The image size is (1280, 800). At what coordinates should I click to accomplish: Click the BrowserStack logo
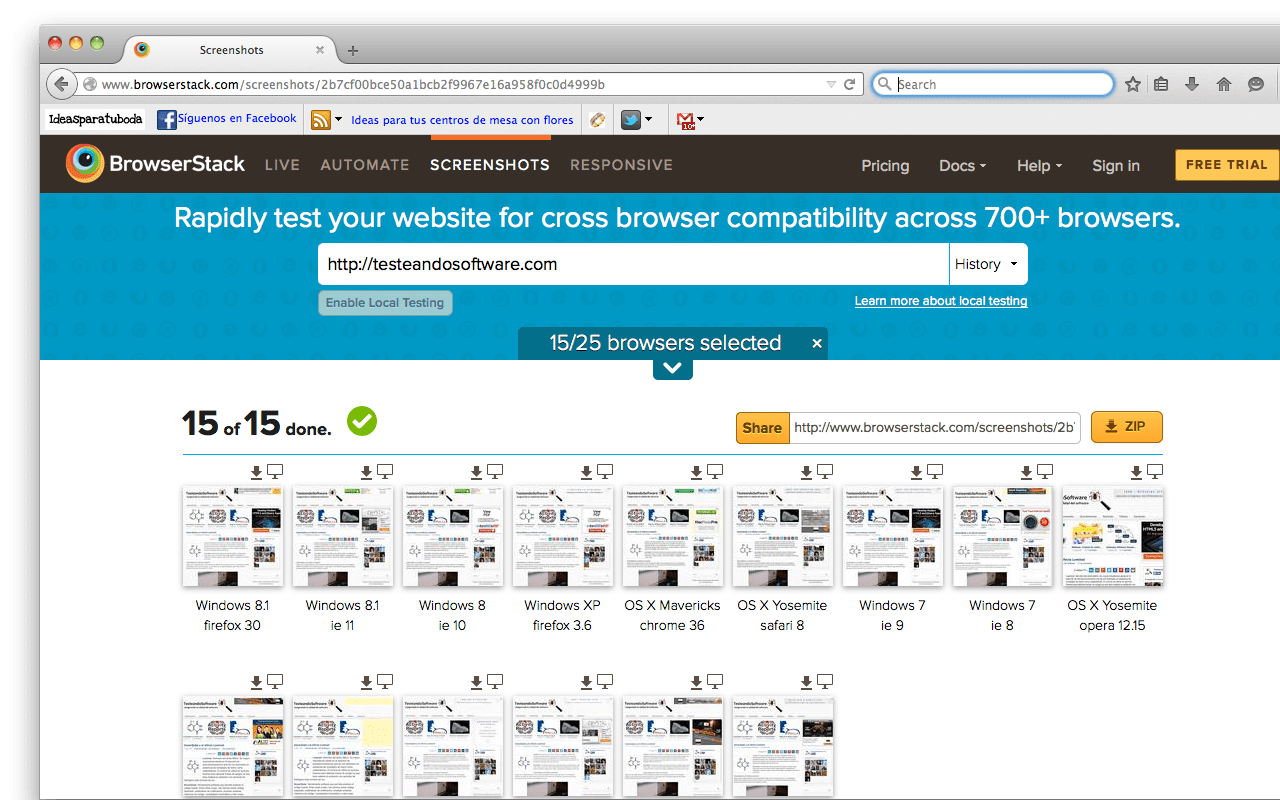coord(155,163)
